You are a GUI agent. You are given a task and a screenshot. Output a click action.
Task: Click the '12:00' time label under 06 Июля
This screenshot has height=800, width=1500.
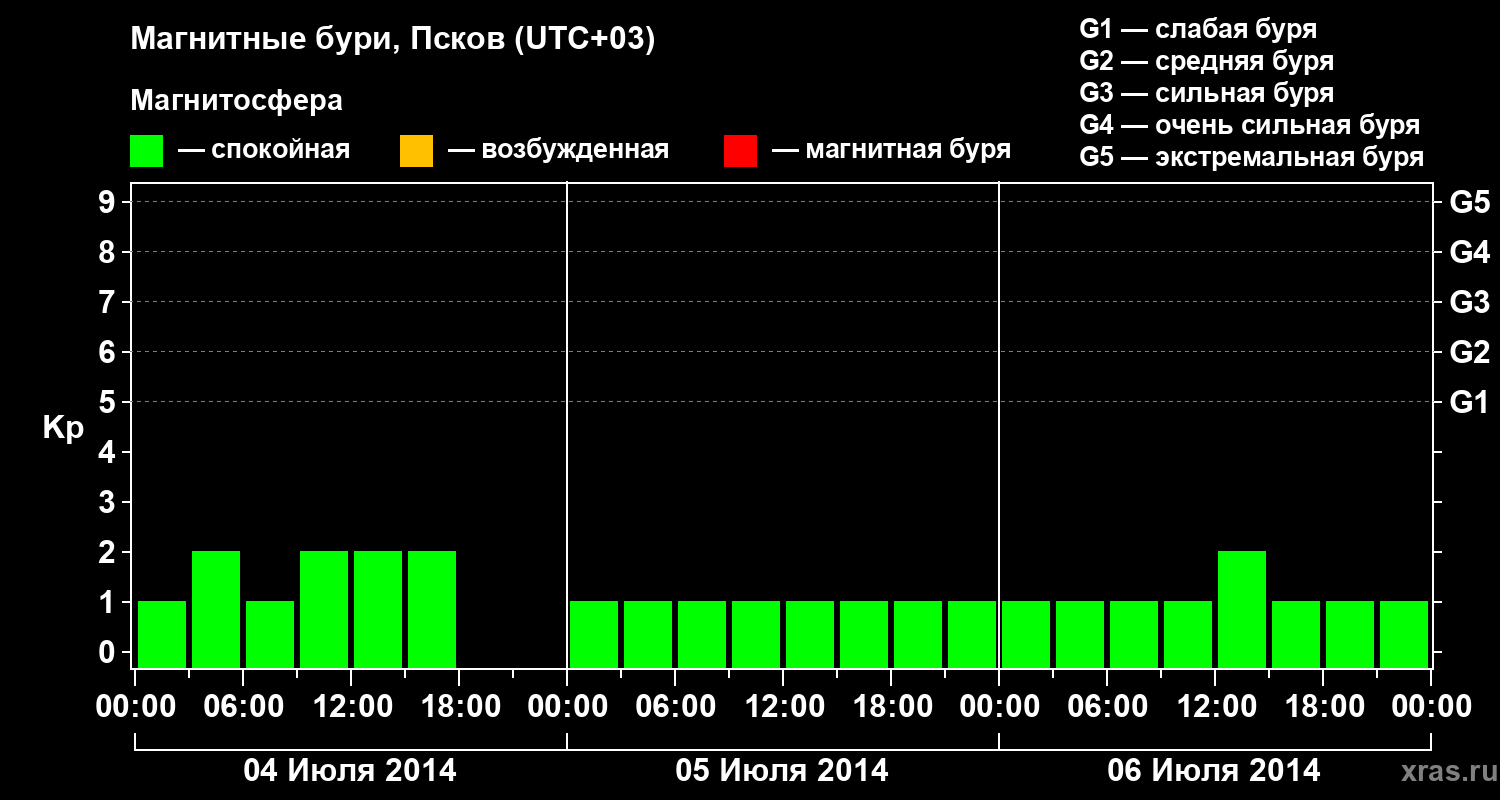click(x=1215, y=707)
